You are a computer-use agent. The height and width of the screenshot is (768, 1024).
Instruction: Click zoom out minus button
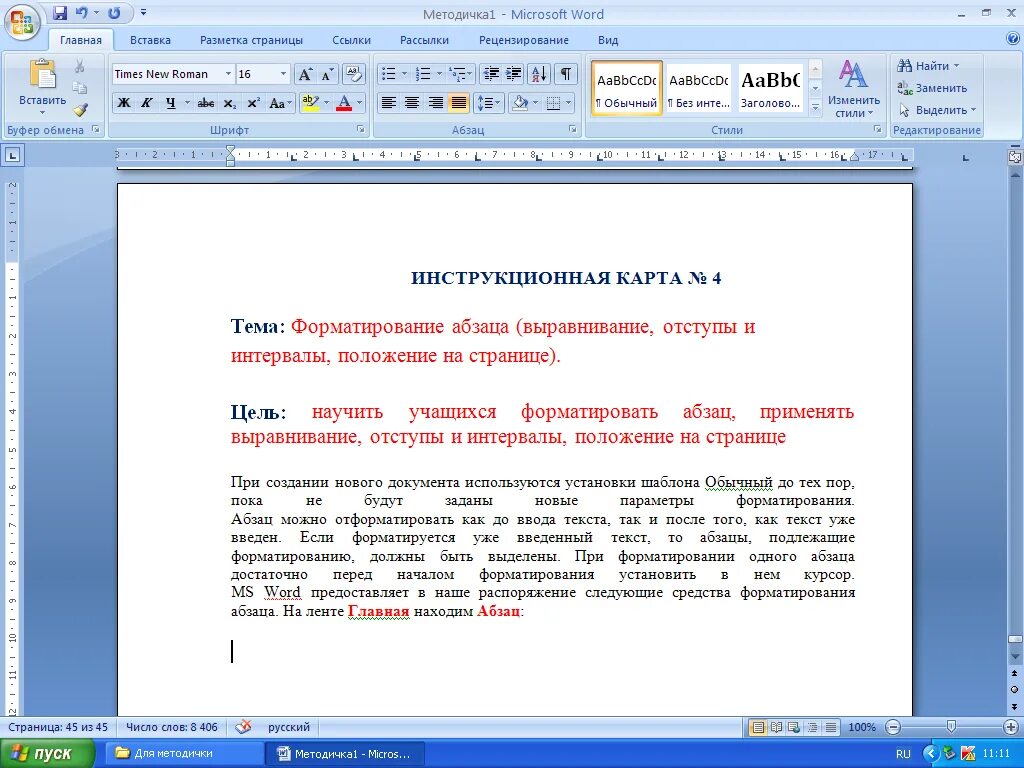click(x=893, y=727)
